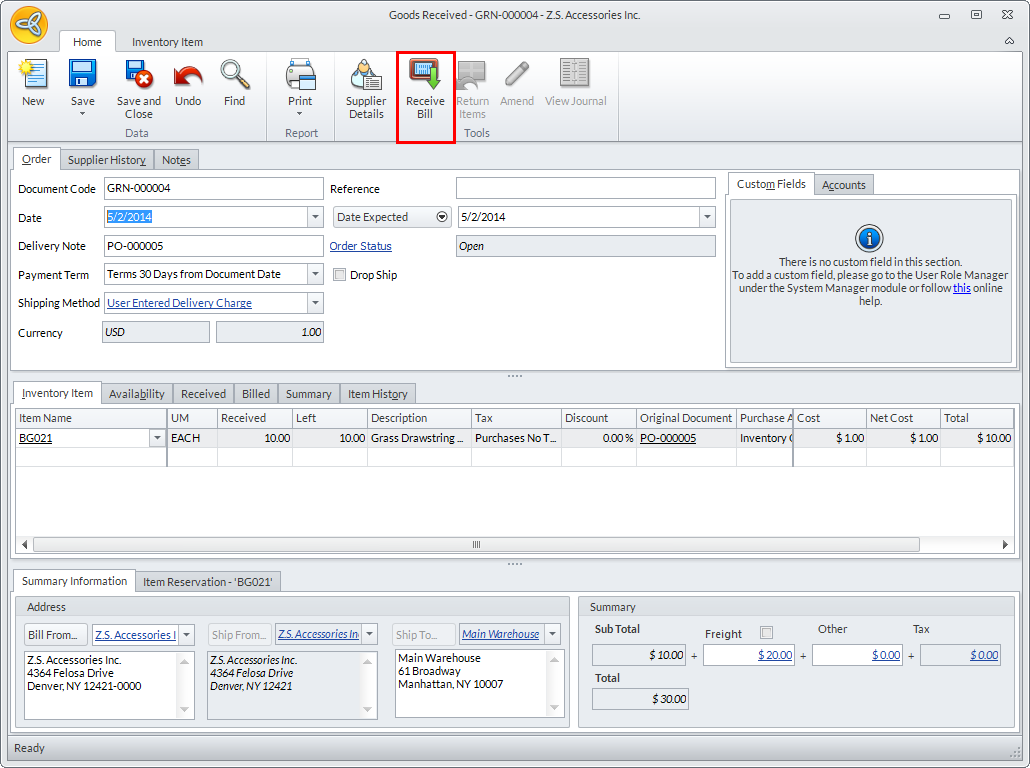
Task: Click the Print icon in Report
Action: pyautogui.click(x=300, y=76)
